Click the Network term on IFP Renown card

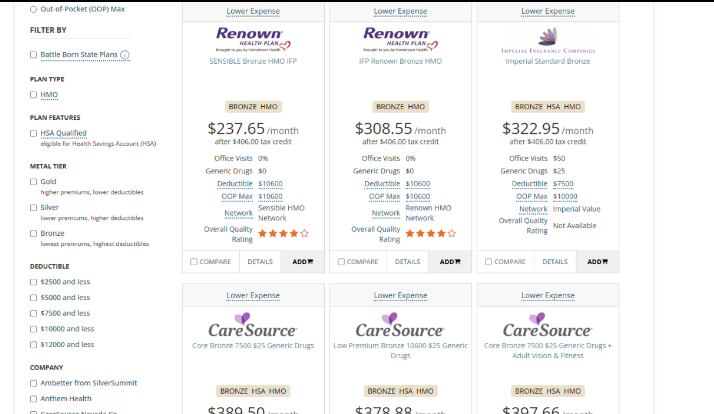coord(386,213)
